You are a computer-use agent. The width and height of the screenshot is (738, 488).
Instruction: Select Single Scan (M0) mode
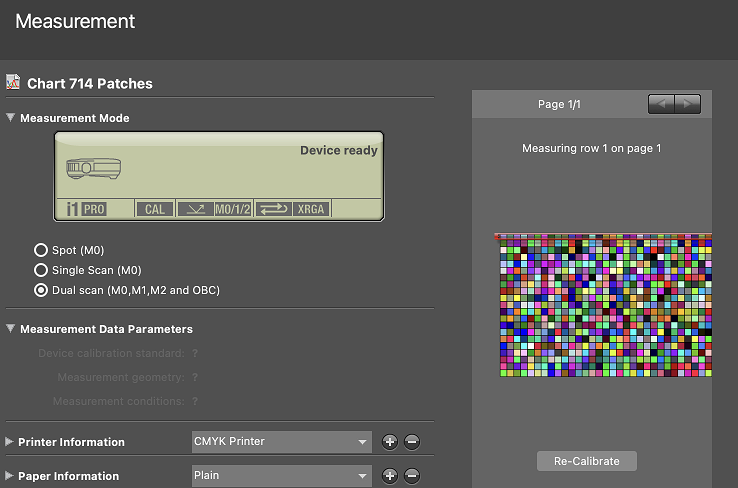coord(41,270)
